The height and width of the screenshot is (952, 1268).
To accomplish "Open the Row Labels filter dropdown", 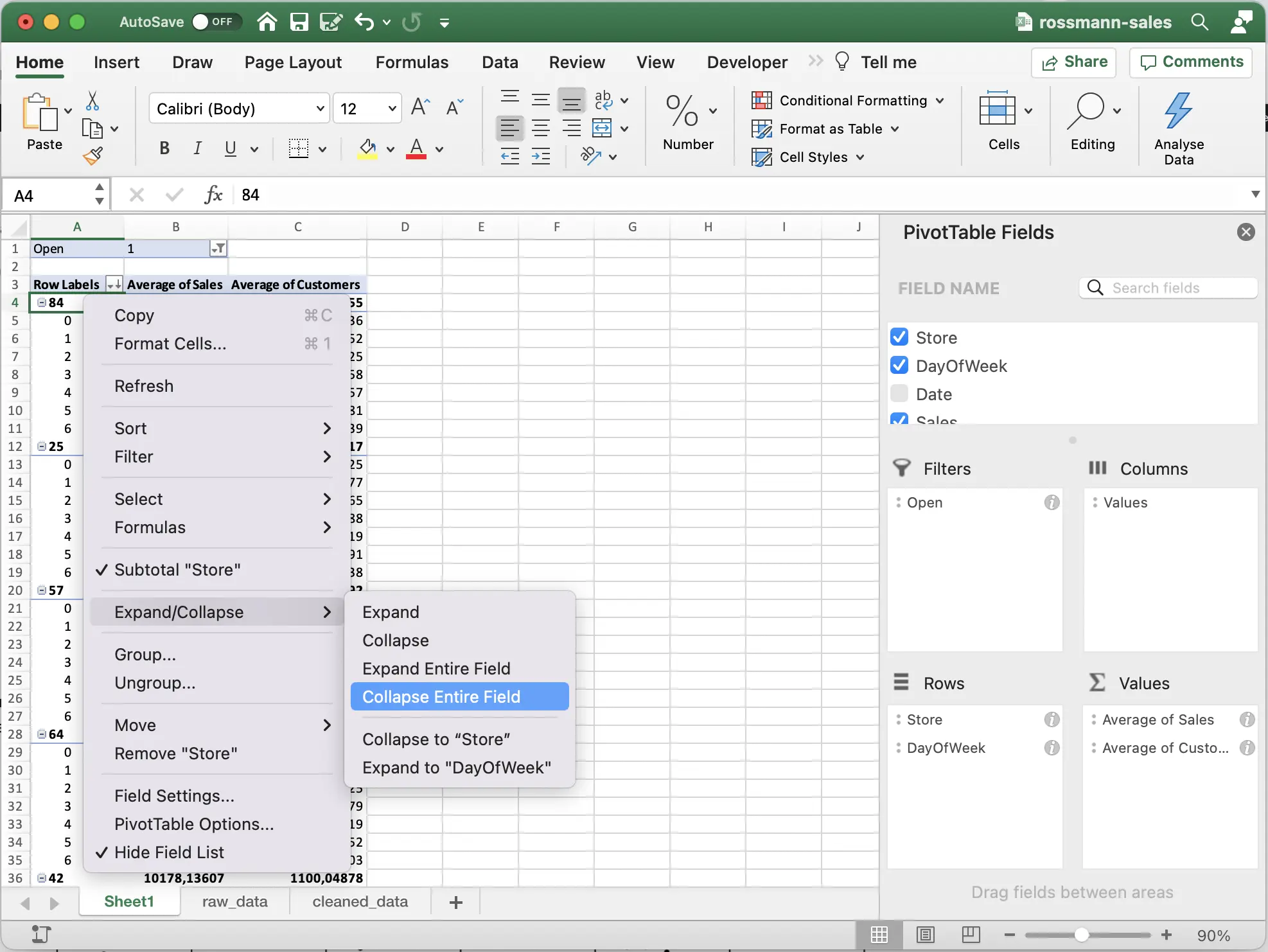I will point(114,285).
